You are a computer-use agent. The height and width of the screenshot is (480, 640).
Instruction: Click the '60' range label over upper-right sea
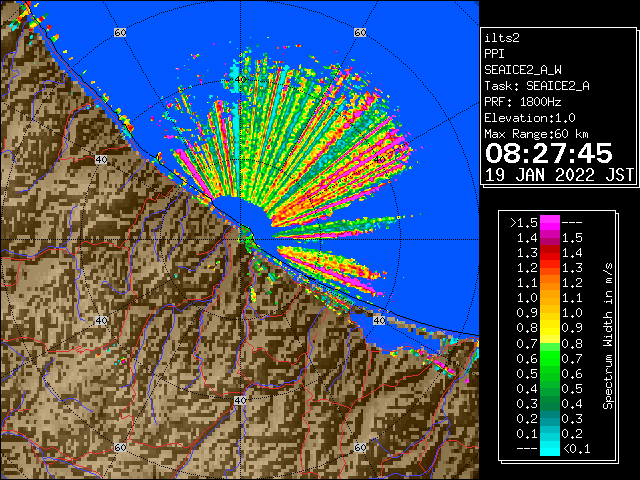(360, 32)
